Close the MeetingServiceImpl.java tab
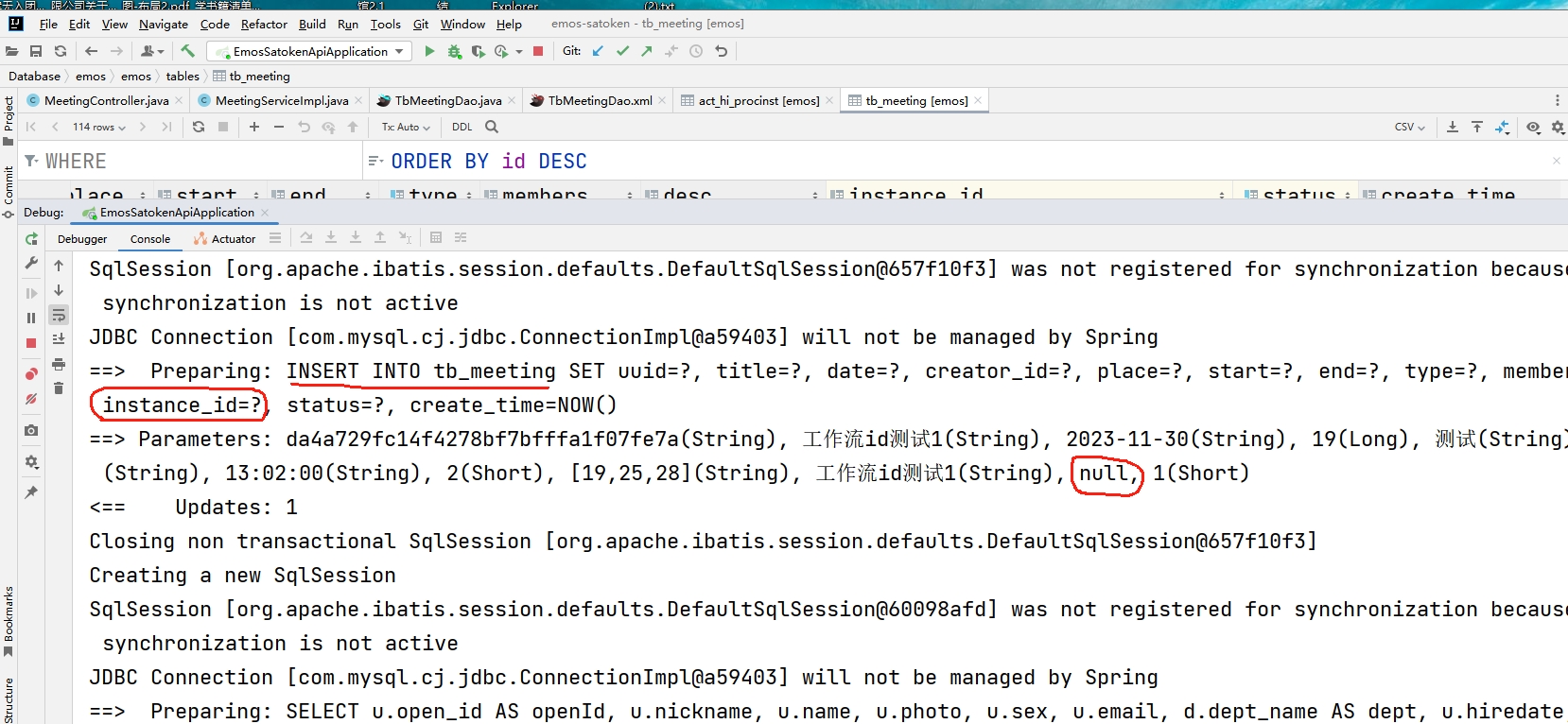1568x724 pixels. click(x=358, y=100)
